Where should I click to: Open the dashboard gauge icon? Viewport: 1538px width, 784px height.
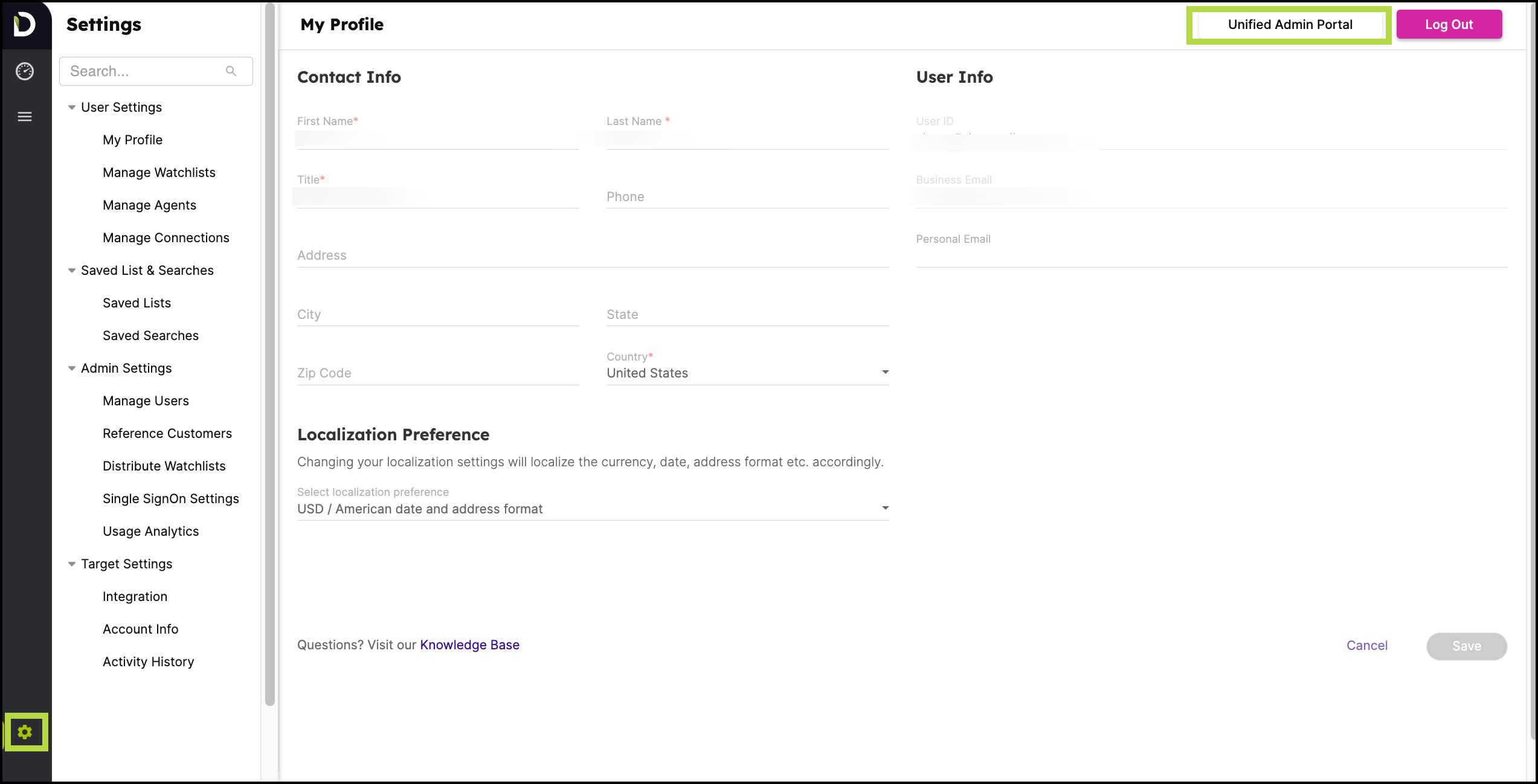pyautogui.click(x=25, y=71)
